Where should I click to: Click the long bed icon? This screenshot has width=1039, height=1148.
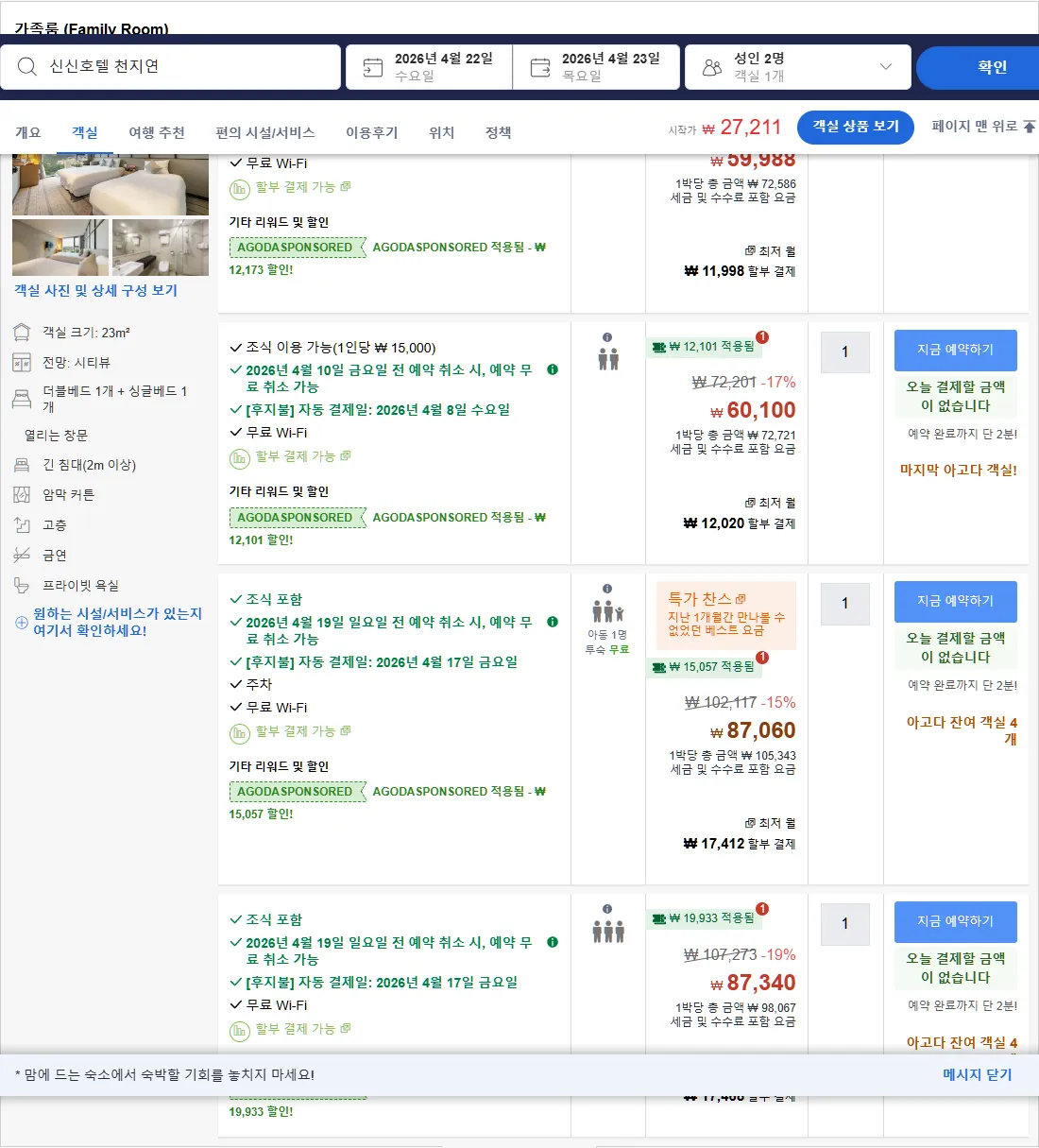[22, 465]
